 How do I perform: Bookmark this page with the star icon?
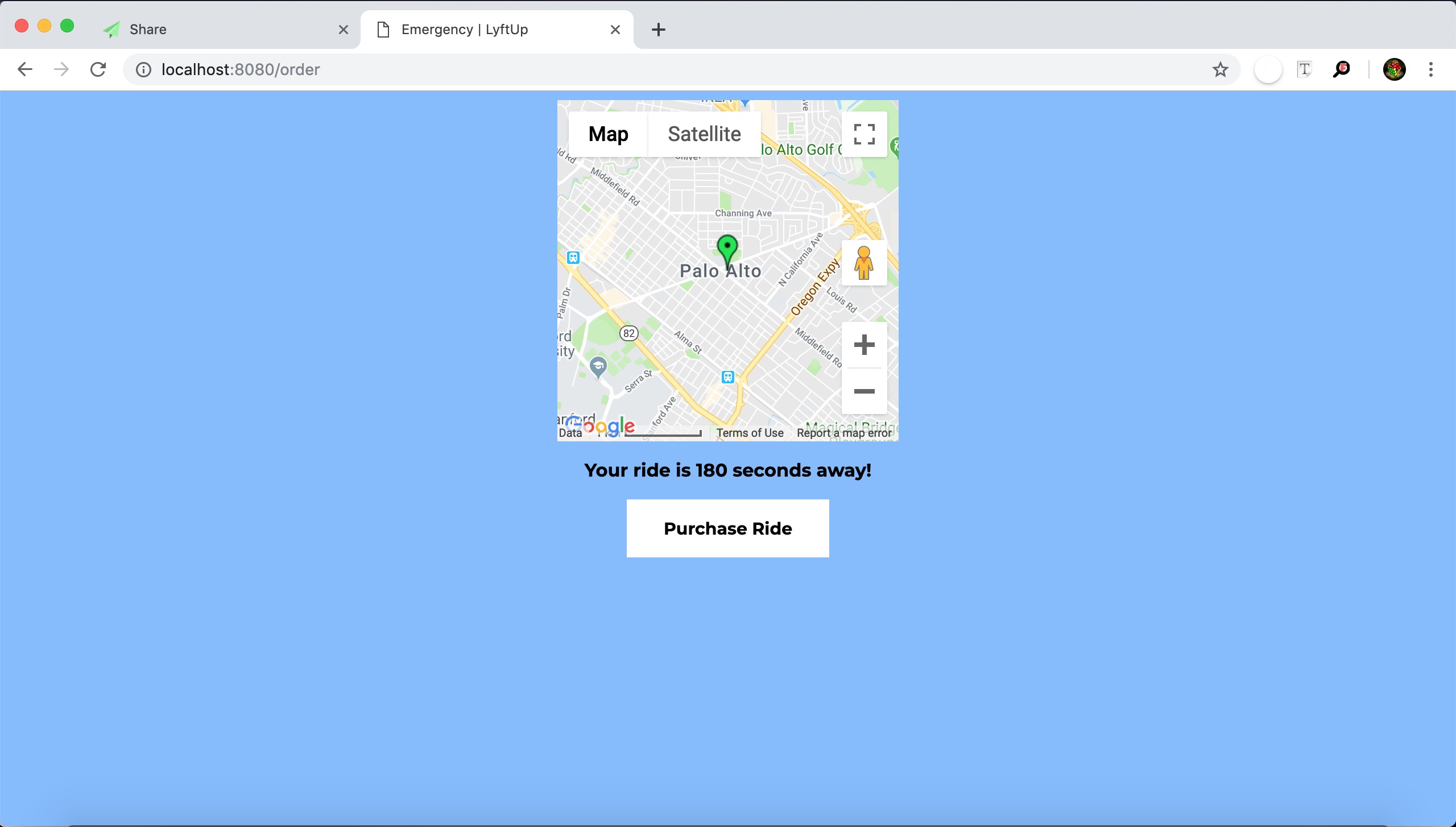(1220, 69)
